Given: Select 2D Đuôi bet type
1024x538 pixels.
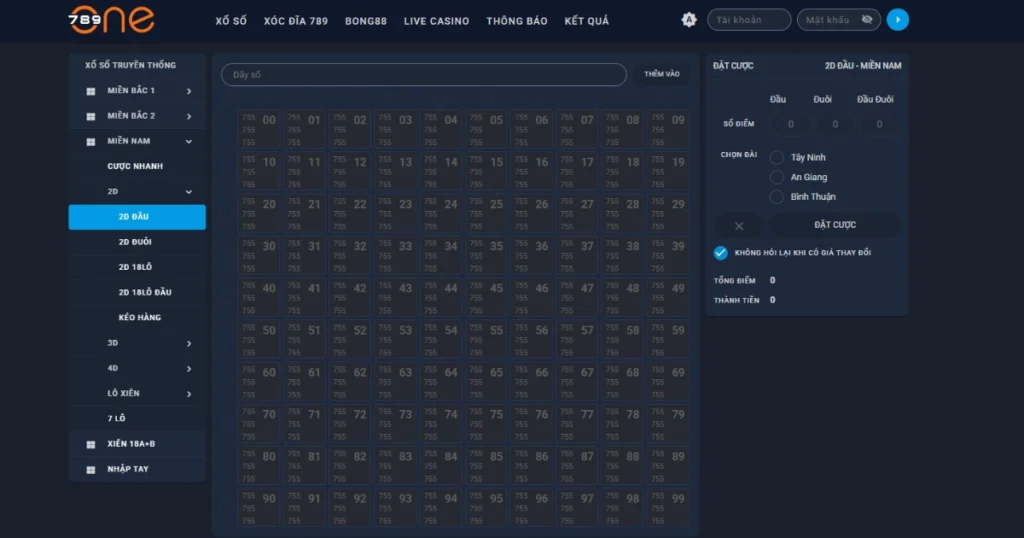Looking at the screenshot, I should [x=137, y=242].
